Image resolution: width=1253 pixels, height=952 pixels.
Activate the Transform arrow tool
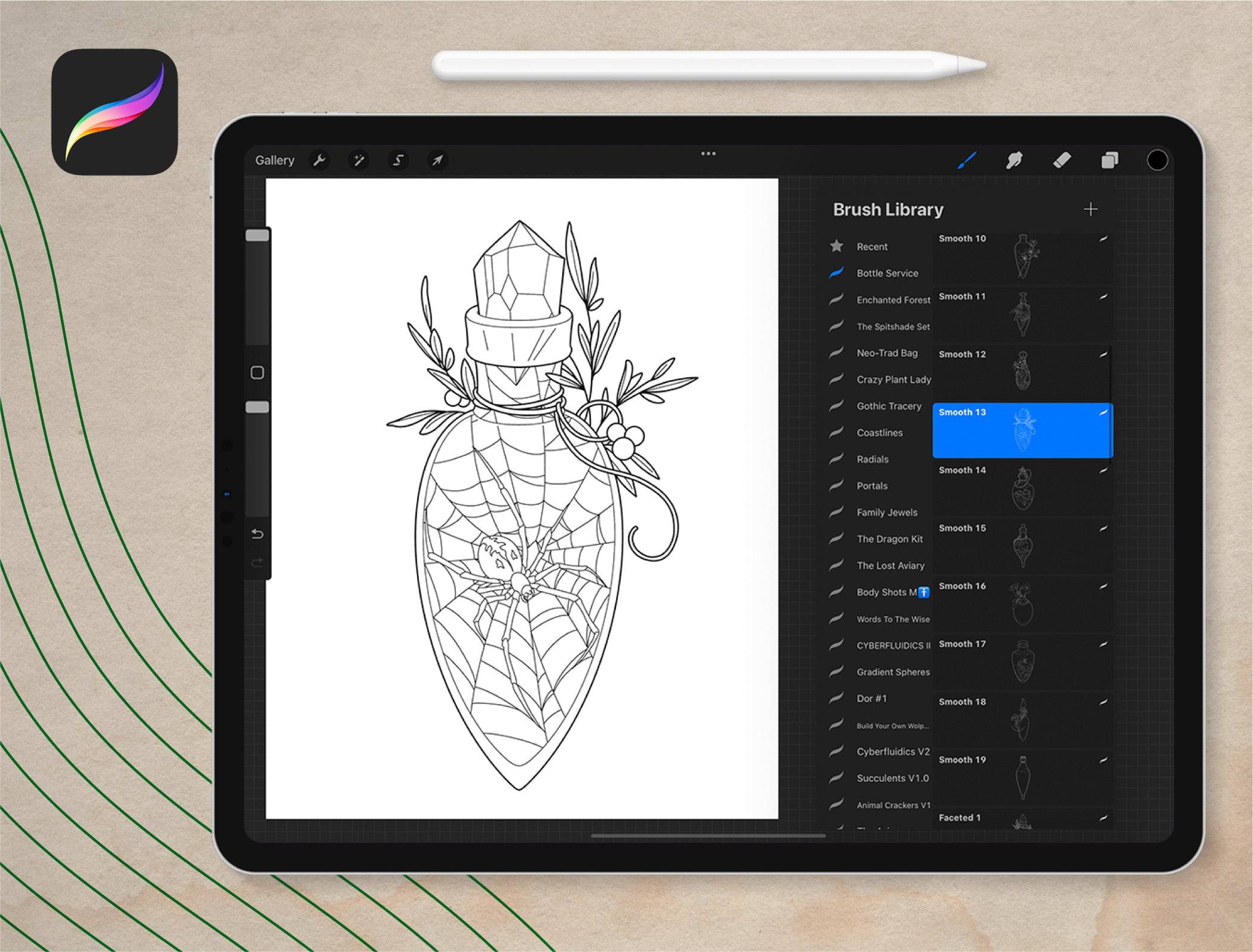(437, 160)
